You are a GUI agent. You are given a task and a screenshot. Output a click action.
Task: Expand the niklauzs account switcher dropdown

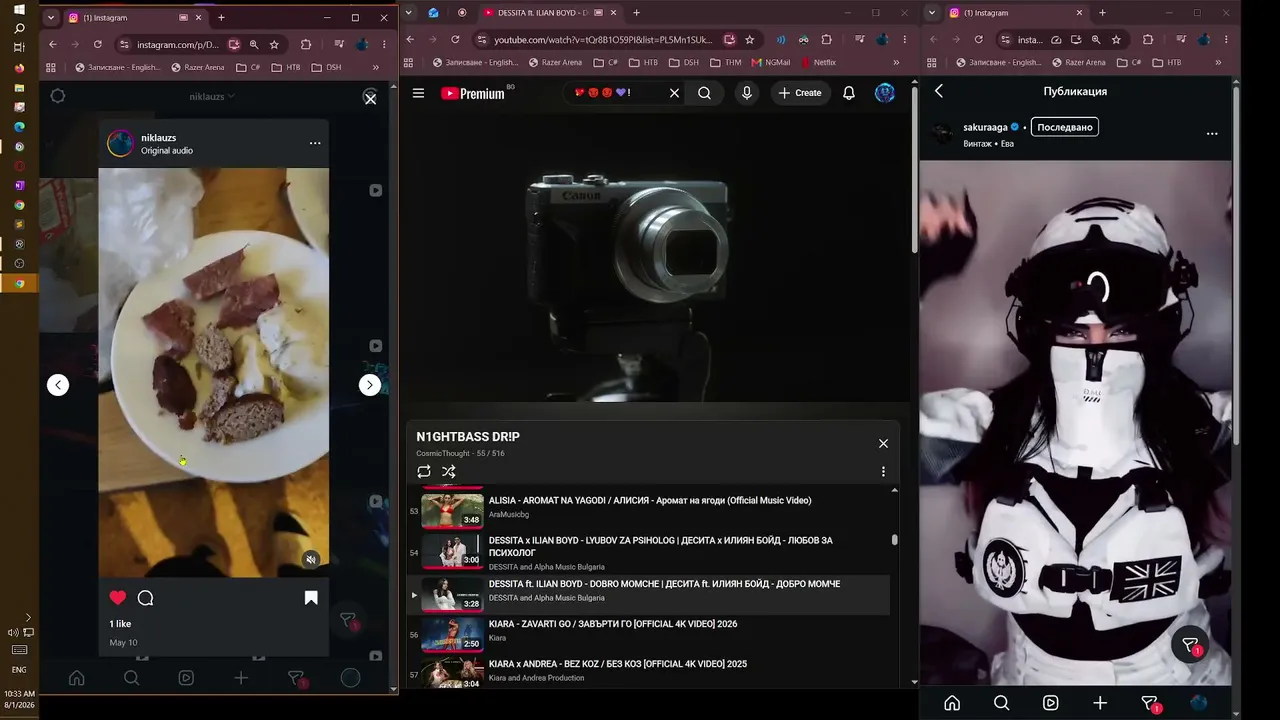(212, 97)
